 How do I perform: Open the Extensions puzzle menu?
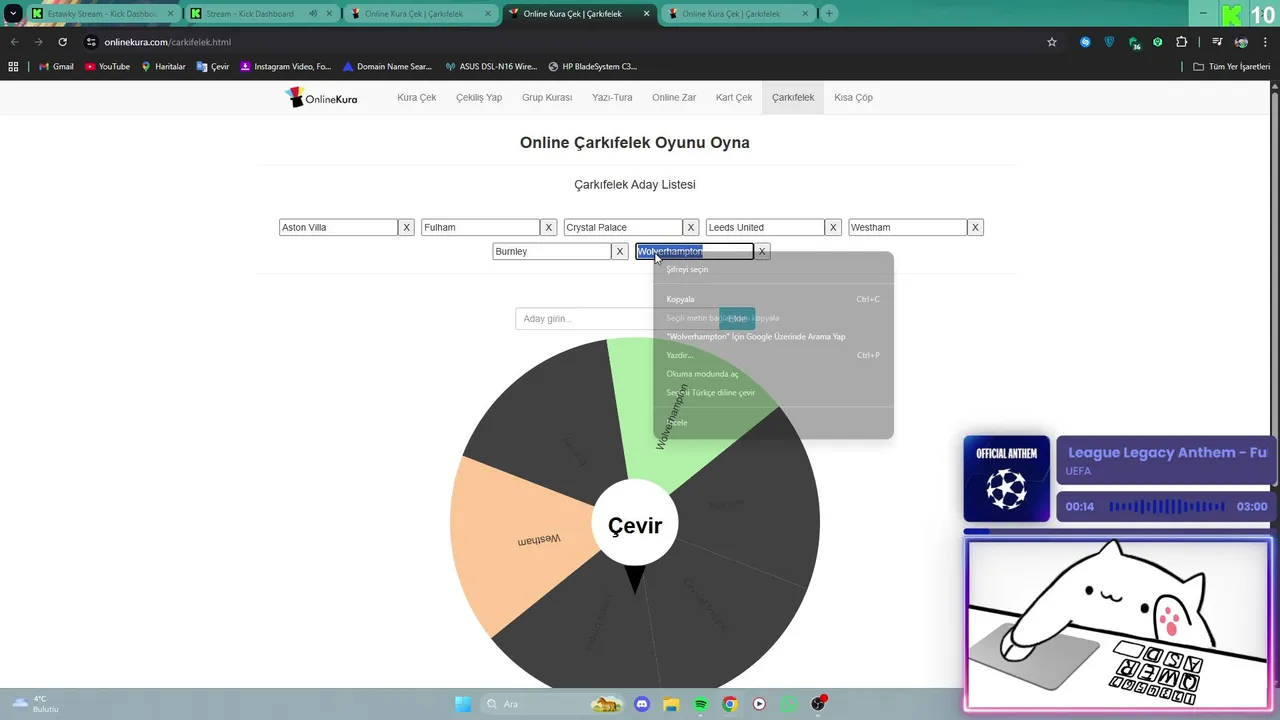(x=1182, y=42)
